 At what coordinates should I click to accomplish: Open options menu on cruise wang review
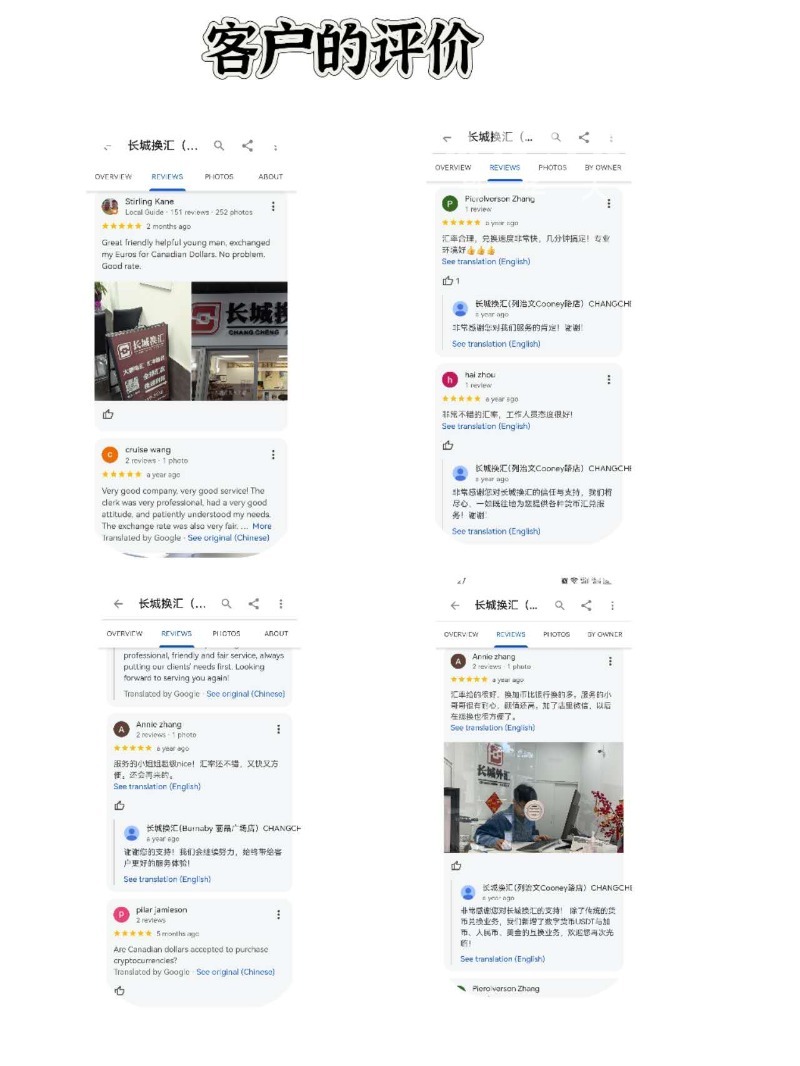[273, 454]
